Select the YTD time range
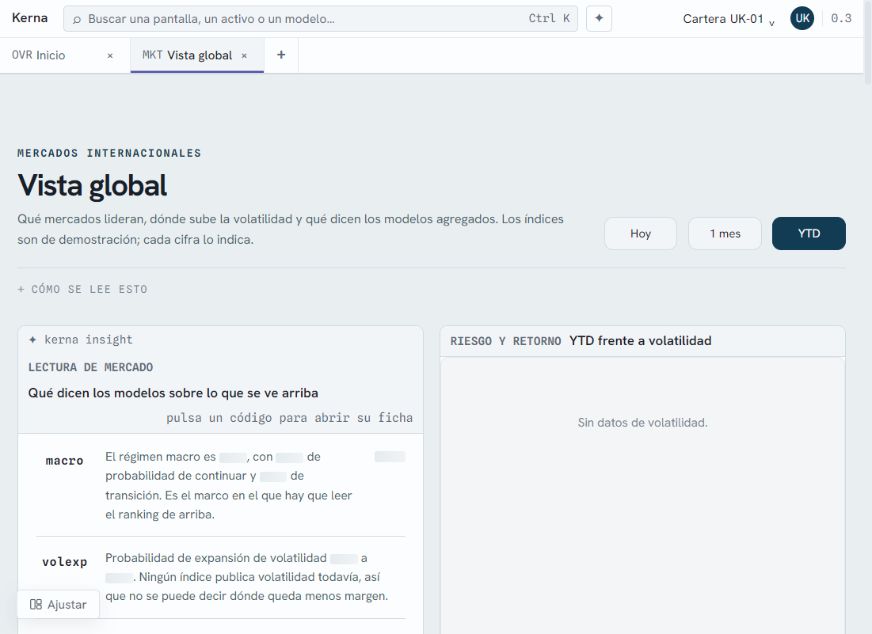 pyautogui.click(x=809, y=234)
